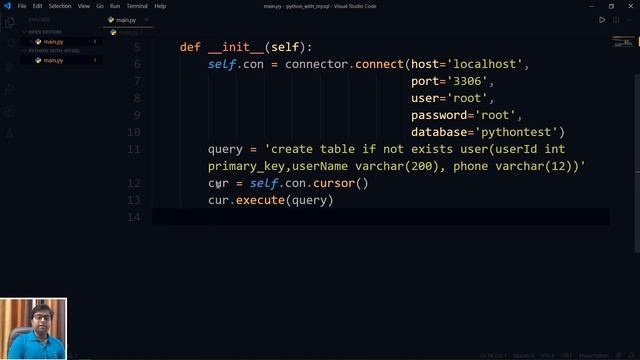The height and width of the screenshot is (360, 640).
Task: Click the language mode status bar item
Action: [x=593, y=356]
